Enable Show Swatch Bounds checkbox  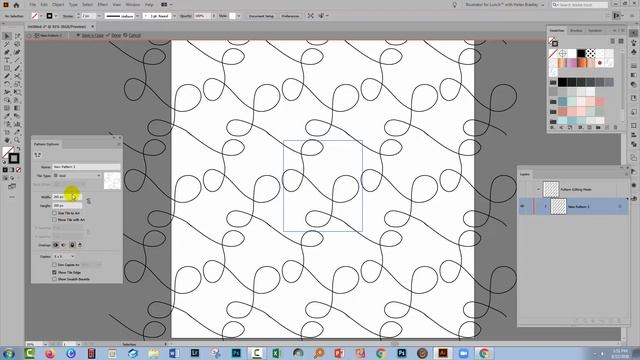[x=54, y=279]
